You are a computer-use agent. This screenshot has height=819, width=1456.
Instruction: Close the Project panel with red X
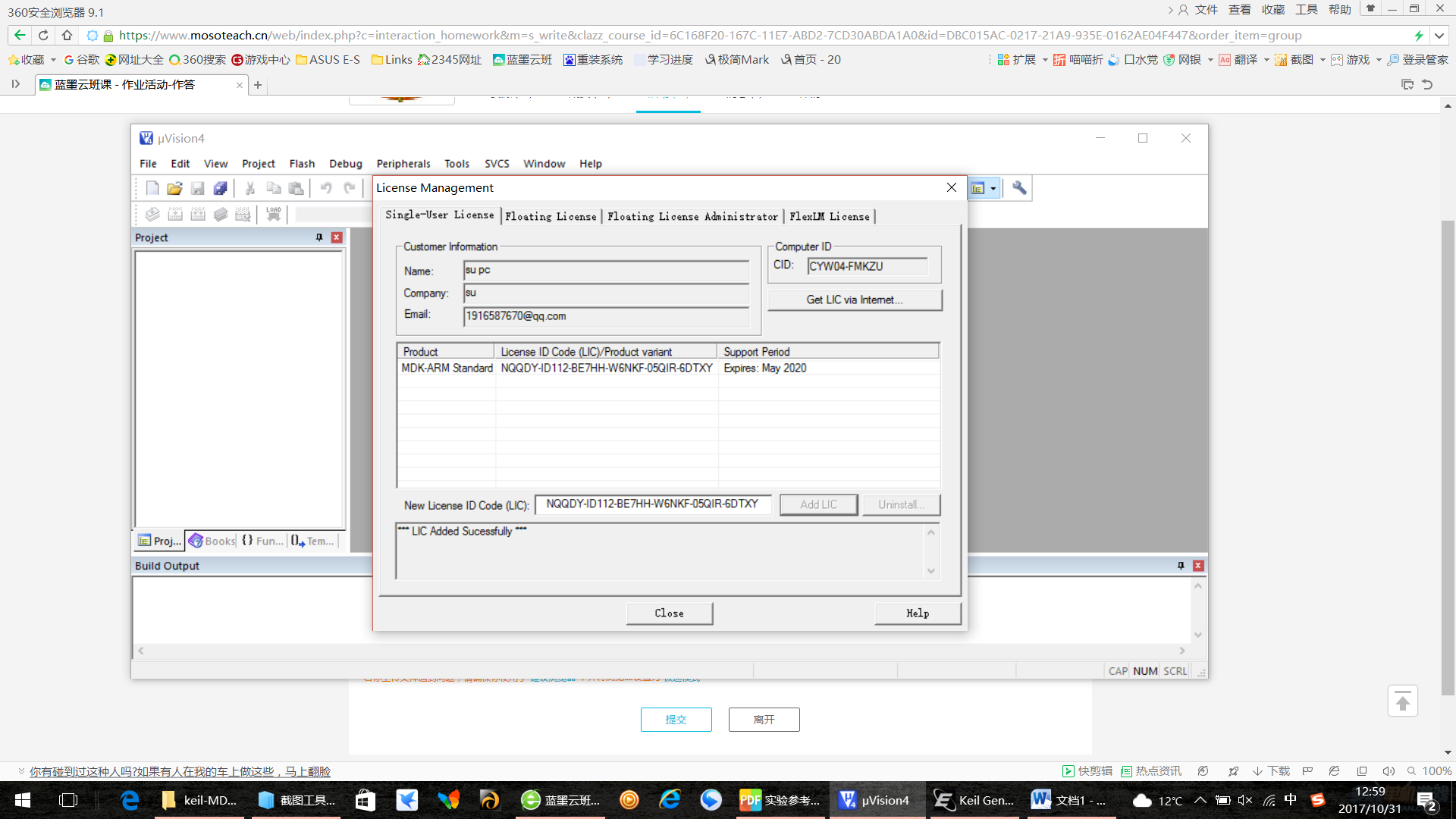(x=337, y=237)
